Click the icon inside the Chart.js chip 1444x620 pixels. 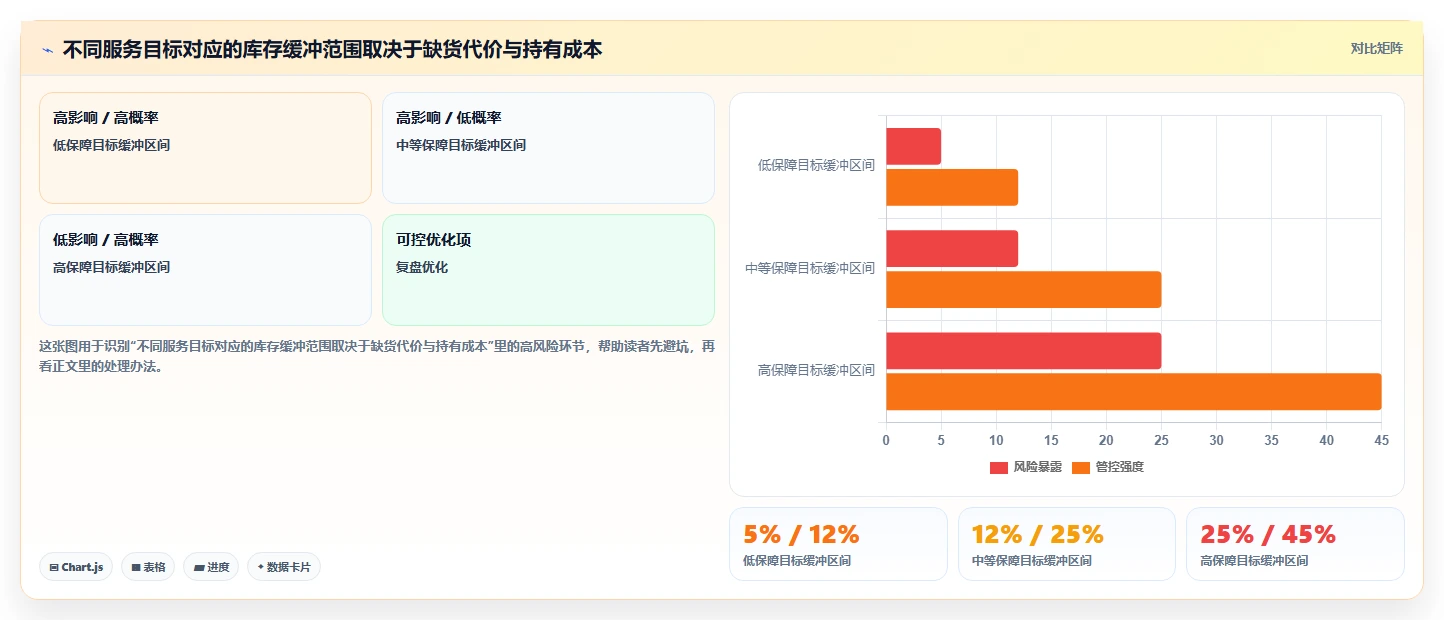tap(53, 568)
